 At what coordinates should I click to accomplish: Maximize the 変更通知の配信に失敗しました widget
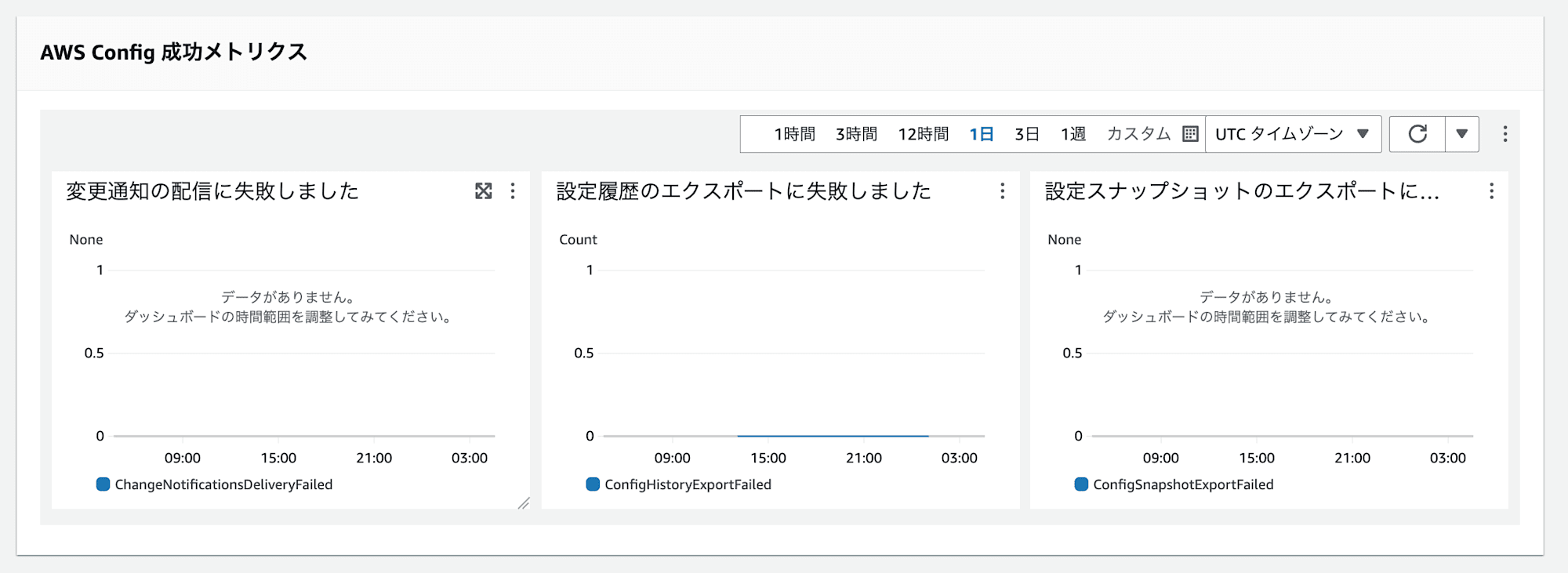[484, 191]
